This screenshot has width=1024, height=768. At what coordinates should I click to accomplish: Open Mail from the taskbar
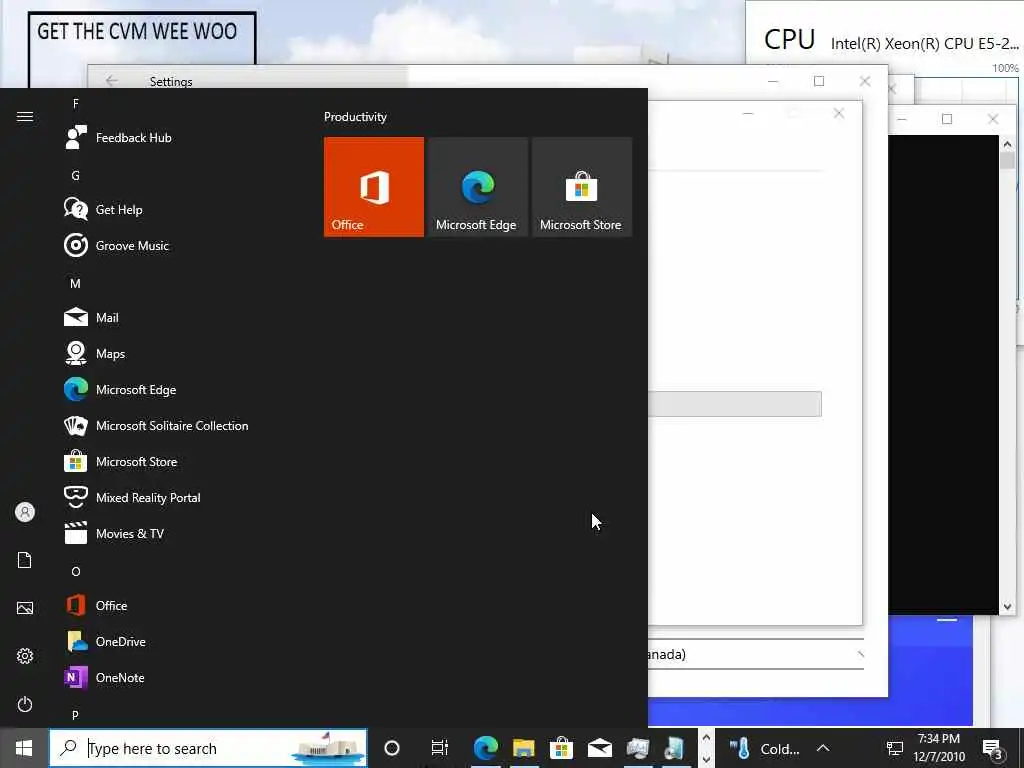click(600, 748)
